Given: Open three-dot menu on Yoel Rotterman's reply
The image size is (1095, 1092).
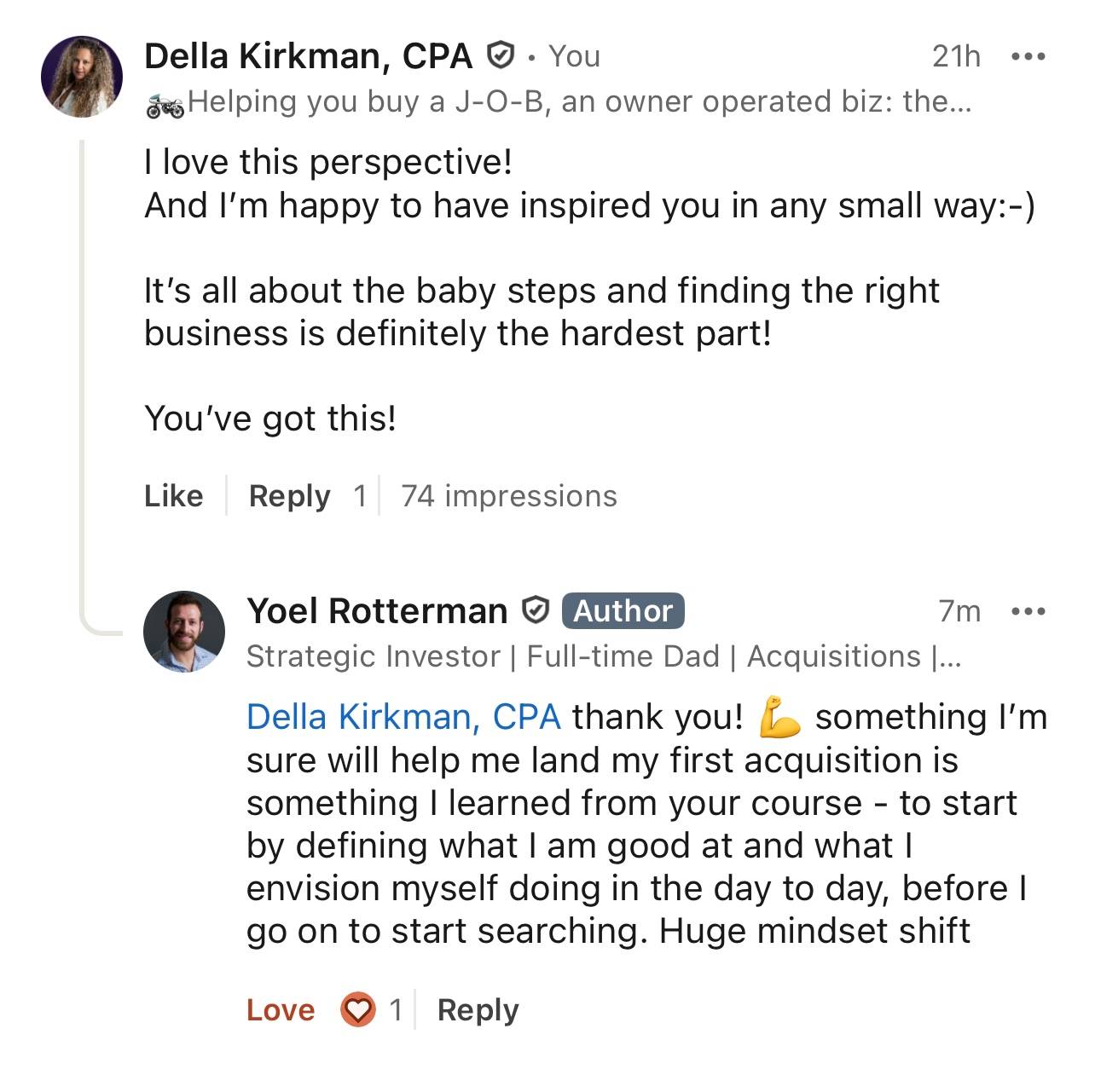Looking at the screenshot, I should [1027, 611].
